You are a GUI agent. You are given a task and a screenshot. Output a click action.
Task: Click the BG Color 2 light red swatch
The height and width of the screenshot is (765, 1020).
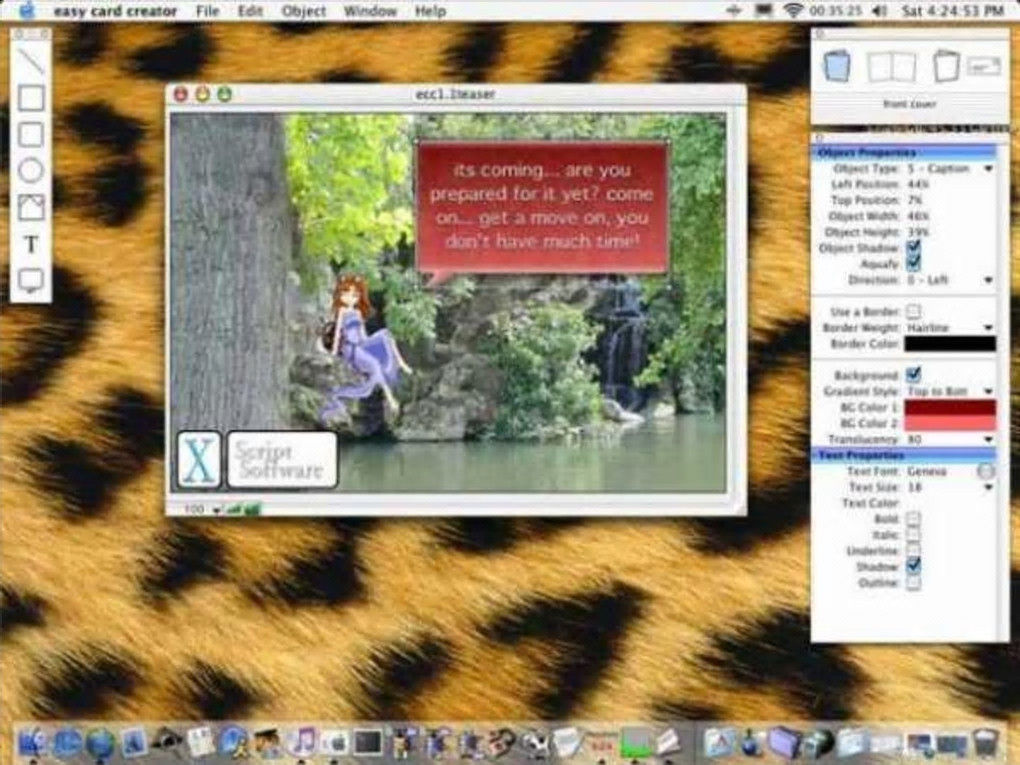coord(950,423)
